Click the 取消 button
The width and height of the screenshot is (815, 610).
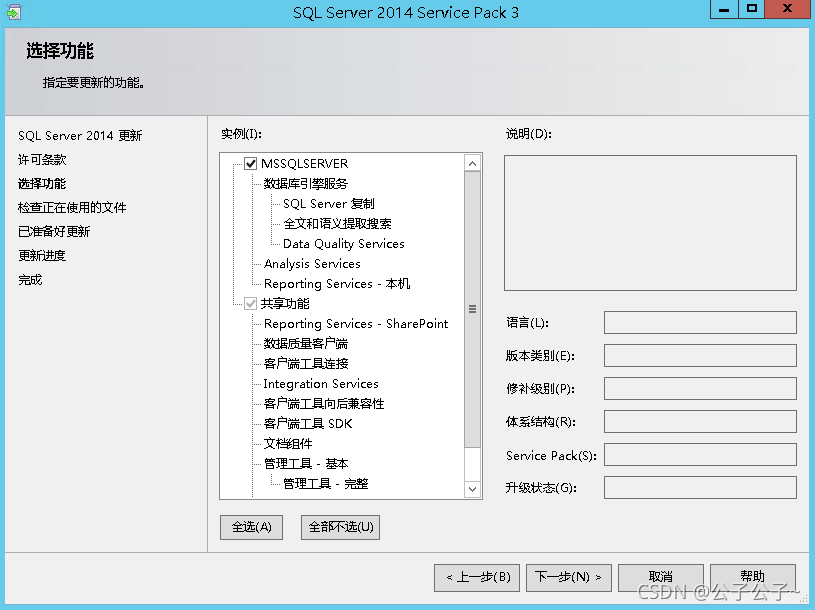click(x=661, y=577)
